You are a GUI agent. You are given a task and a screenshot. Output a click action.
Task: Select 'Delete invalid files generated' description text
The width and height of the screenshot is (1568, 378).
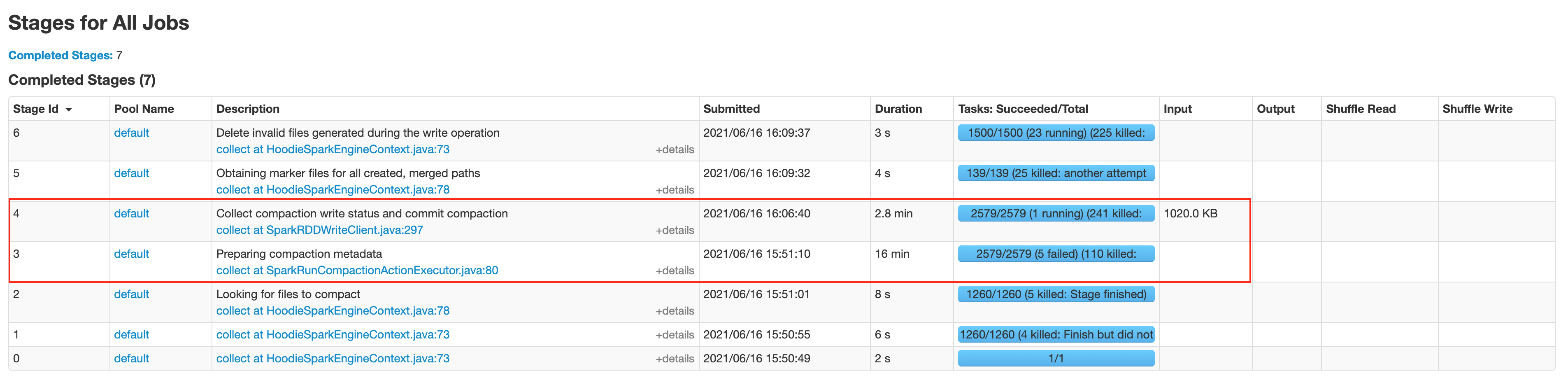(358, 133)
